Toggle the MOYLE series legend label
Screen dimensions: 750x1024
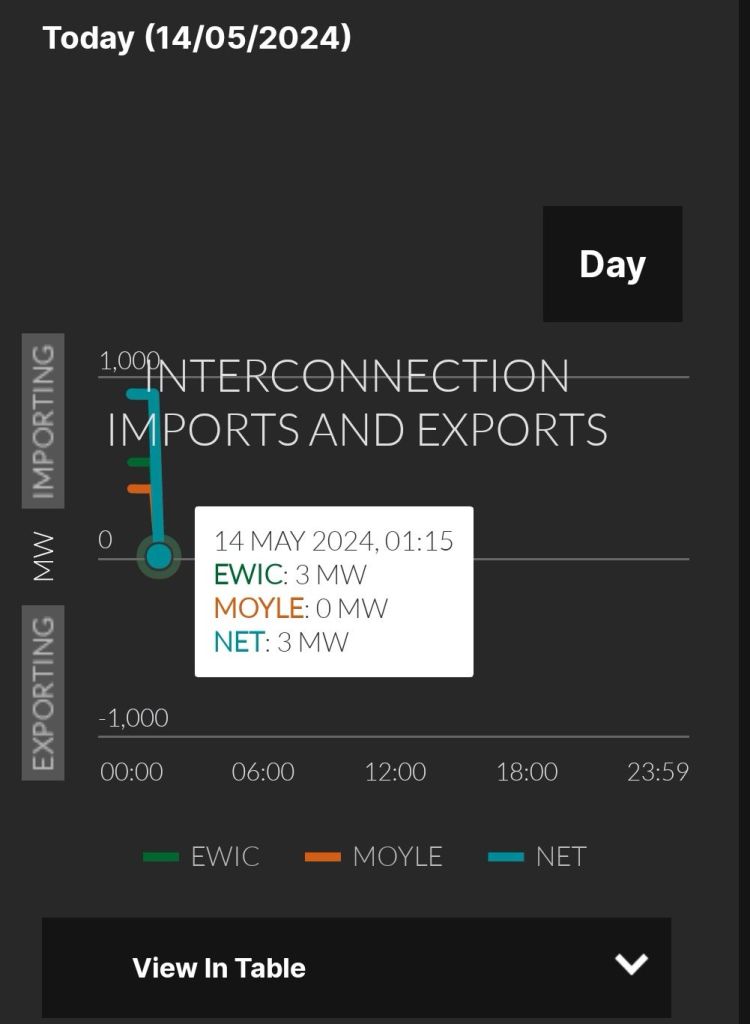(397, 857)
